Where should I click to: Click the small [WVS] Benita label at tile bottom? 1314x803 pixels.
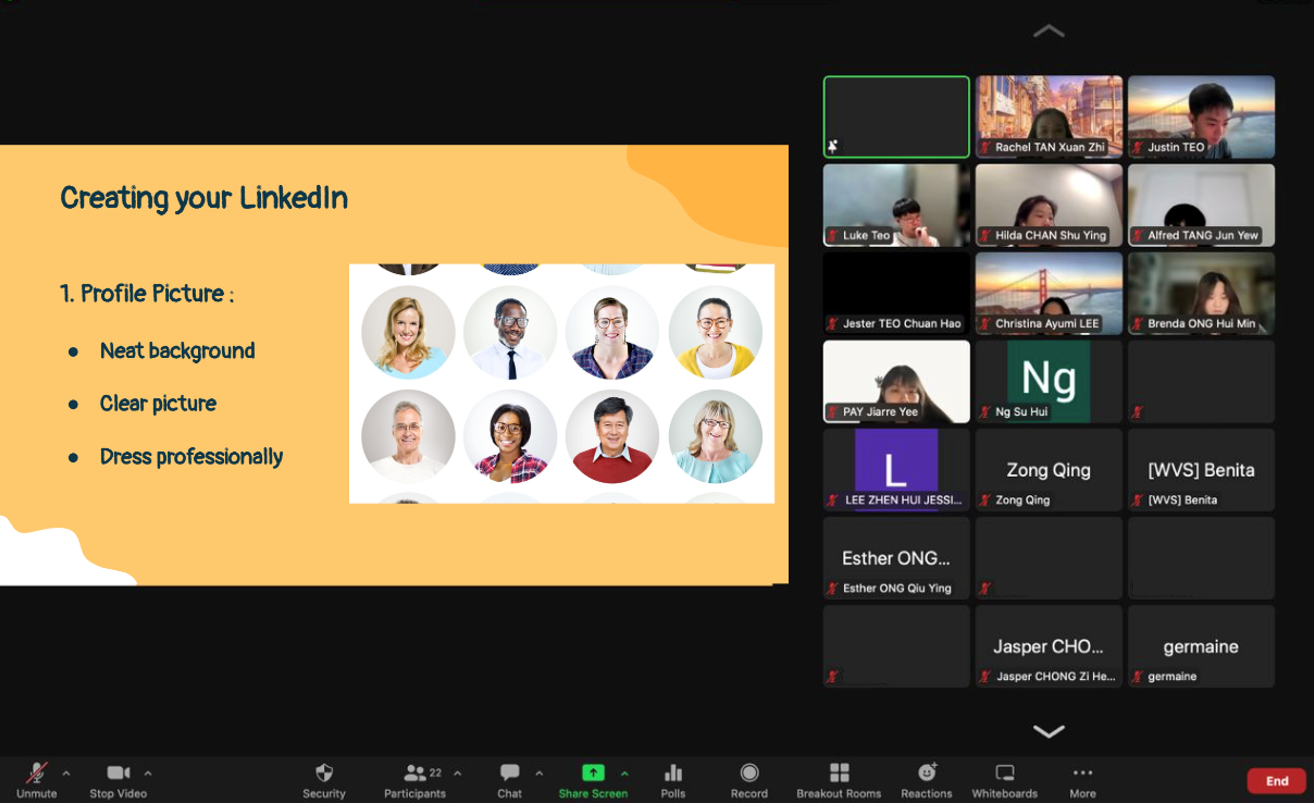(1182, 500)
